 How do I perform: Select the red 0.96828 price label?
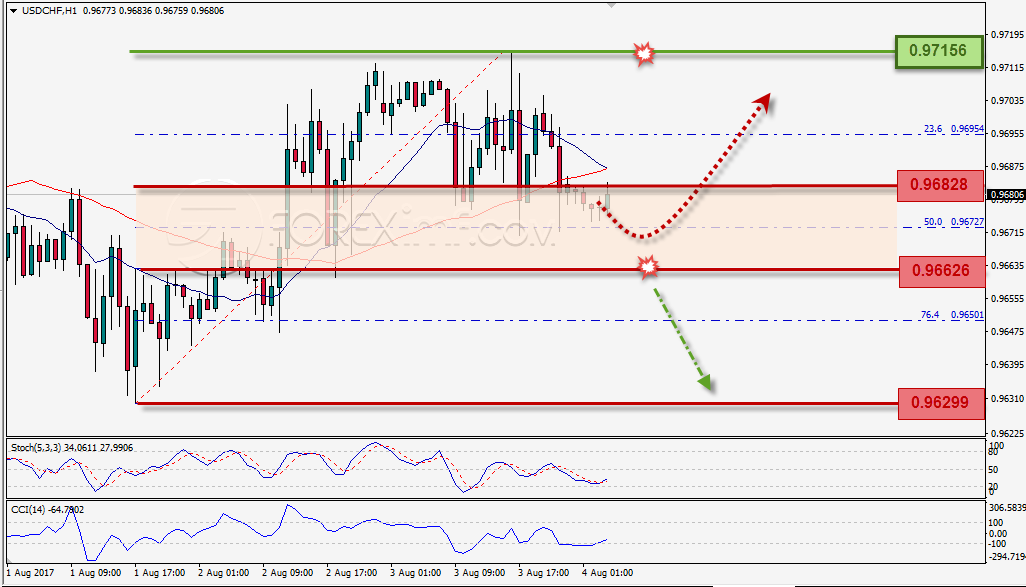[940, 185]
